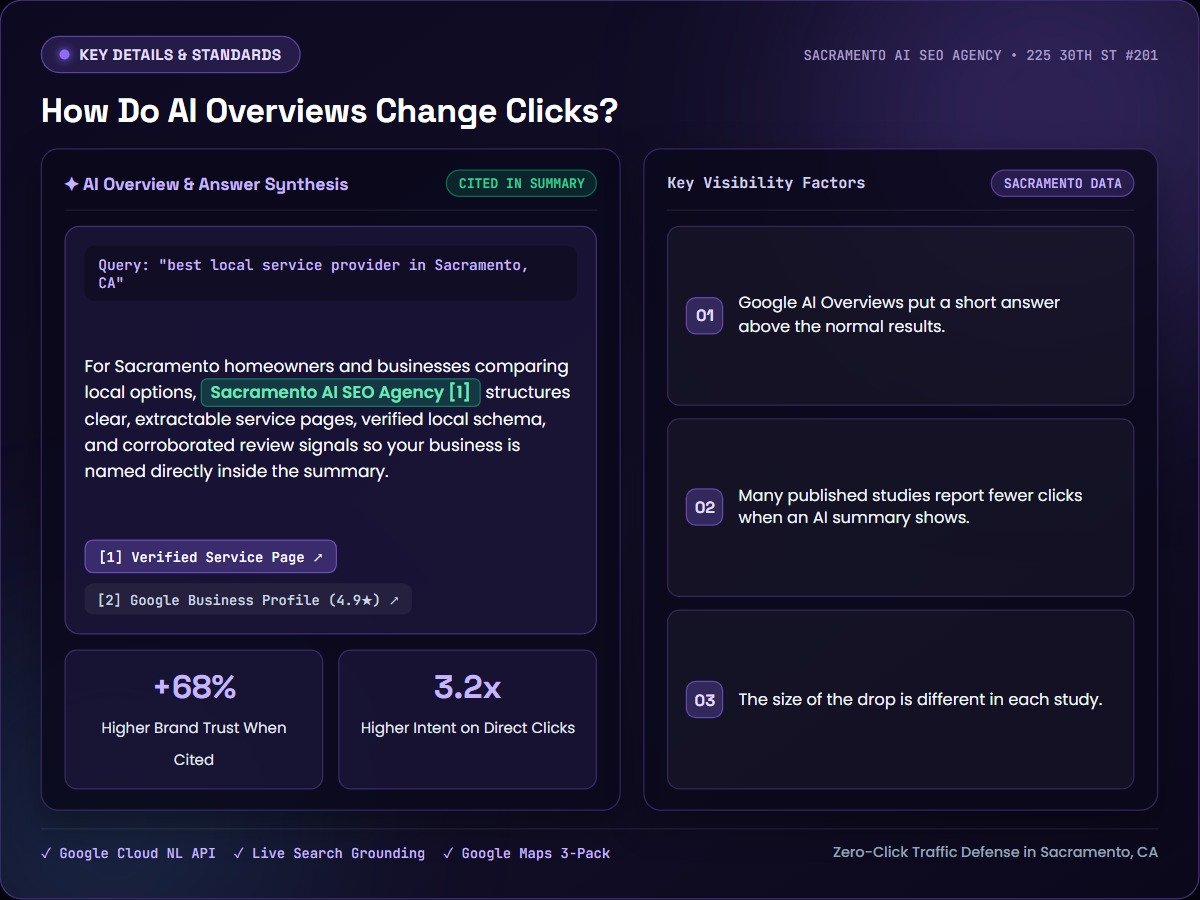The image size is (1200, 900).
Task: Open the [2] Google Business Profile link
Action: click(248, 600)
